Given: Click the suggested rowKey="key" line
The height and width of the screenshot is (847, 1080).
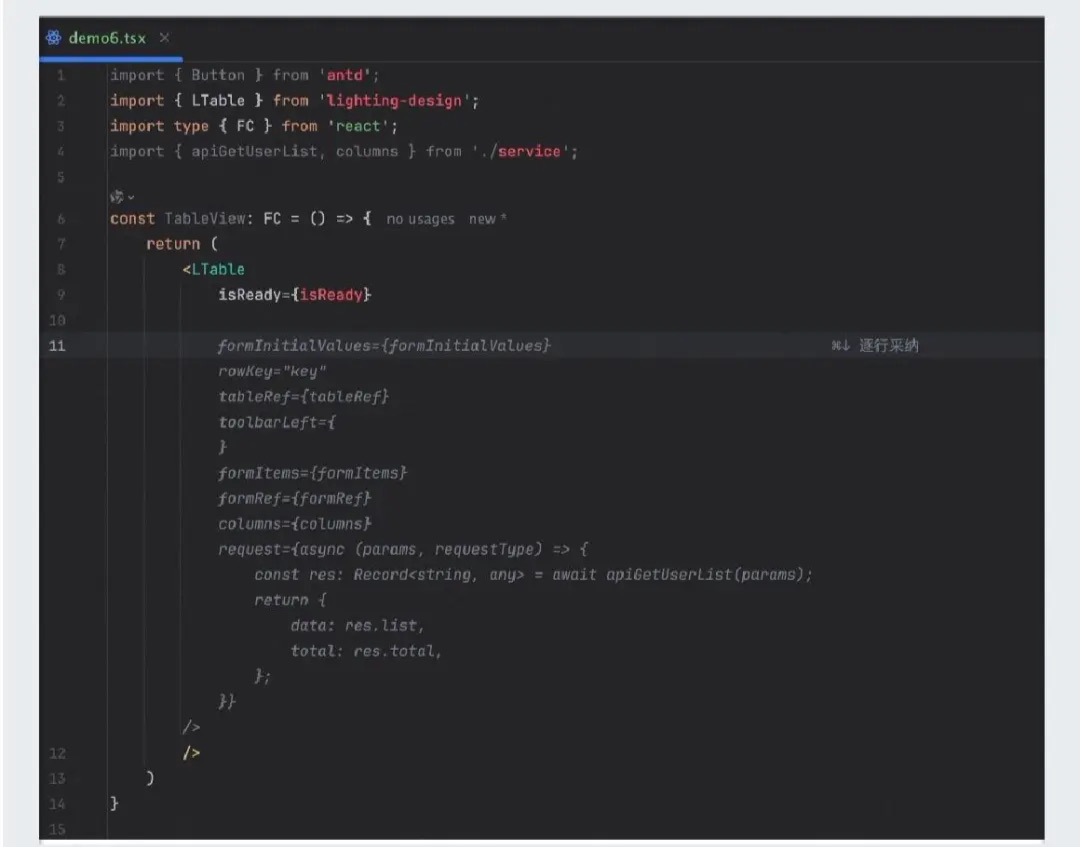Looking at the screenshot, I should click(x=272, y=371).
